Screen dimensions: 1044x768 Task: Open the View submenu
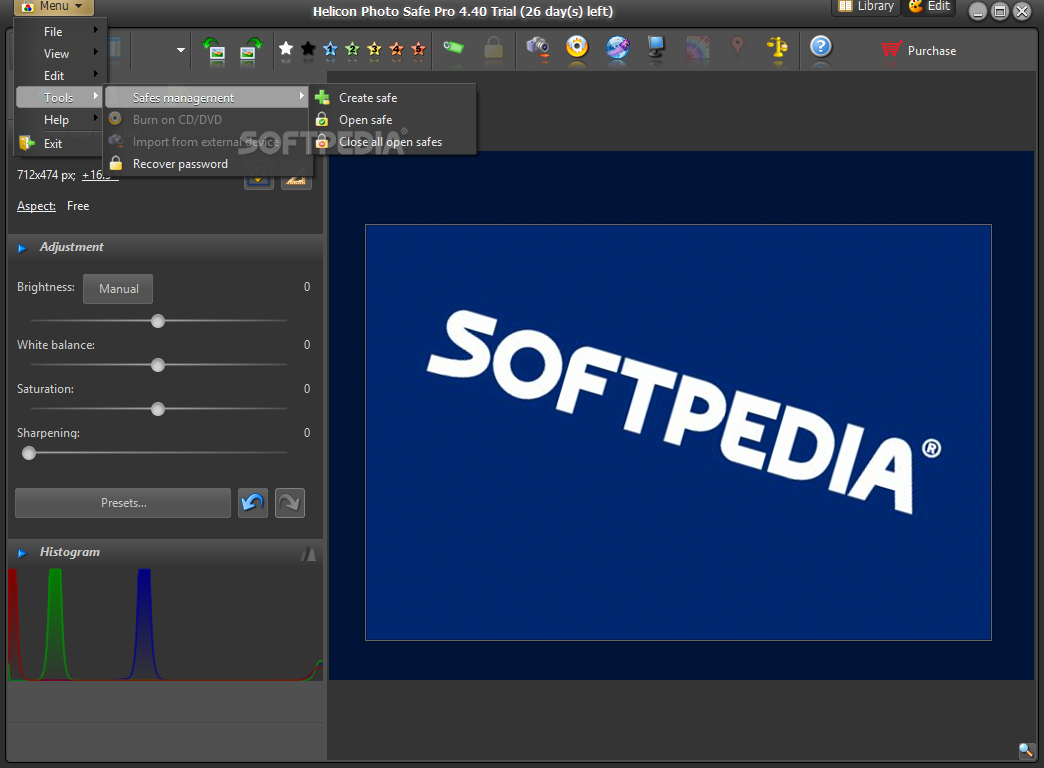tap(59, 53)
